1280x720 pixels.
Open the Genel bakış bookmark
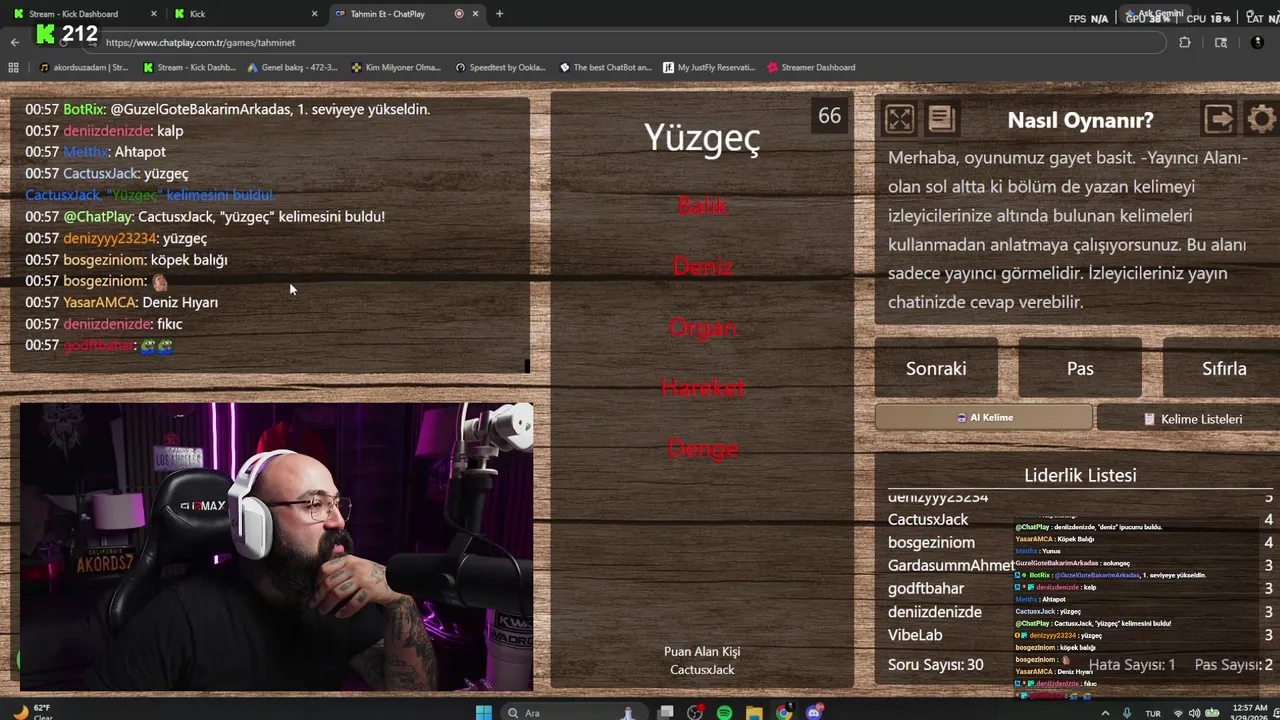click(292, 67)
